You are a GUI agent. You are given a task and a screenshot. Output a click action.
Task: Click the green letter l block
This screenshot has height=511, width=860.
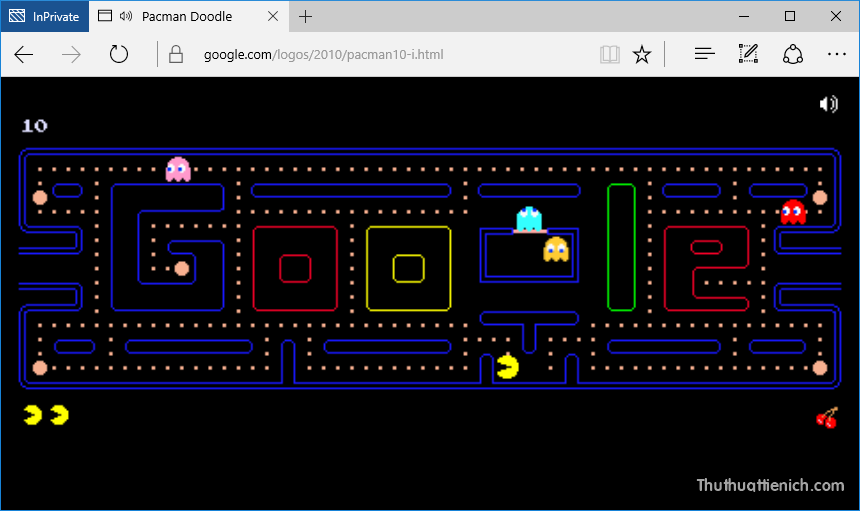(x=621, y=247)
